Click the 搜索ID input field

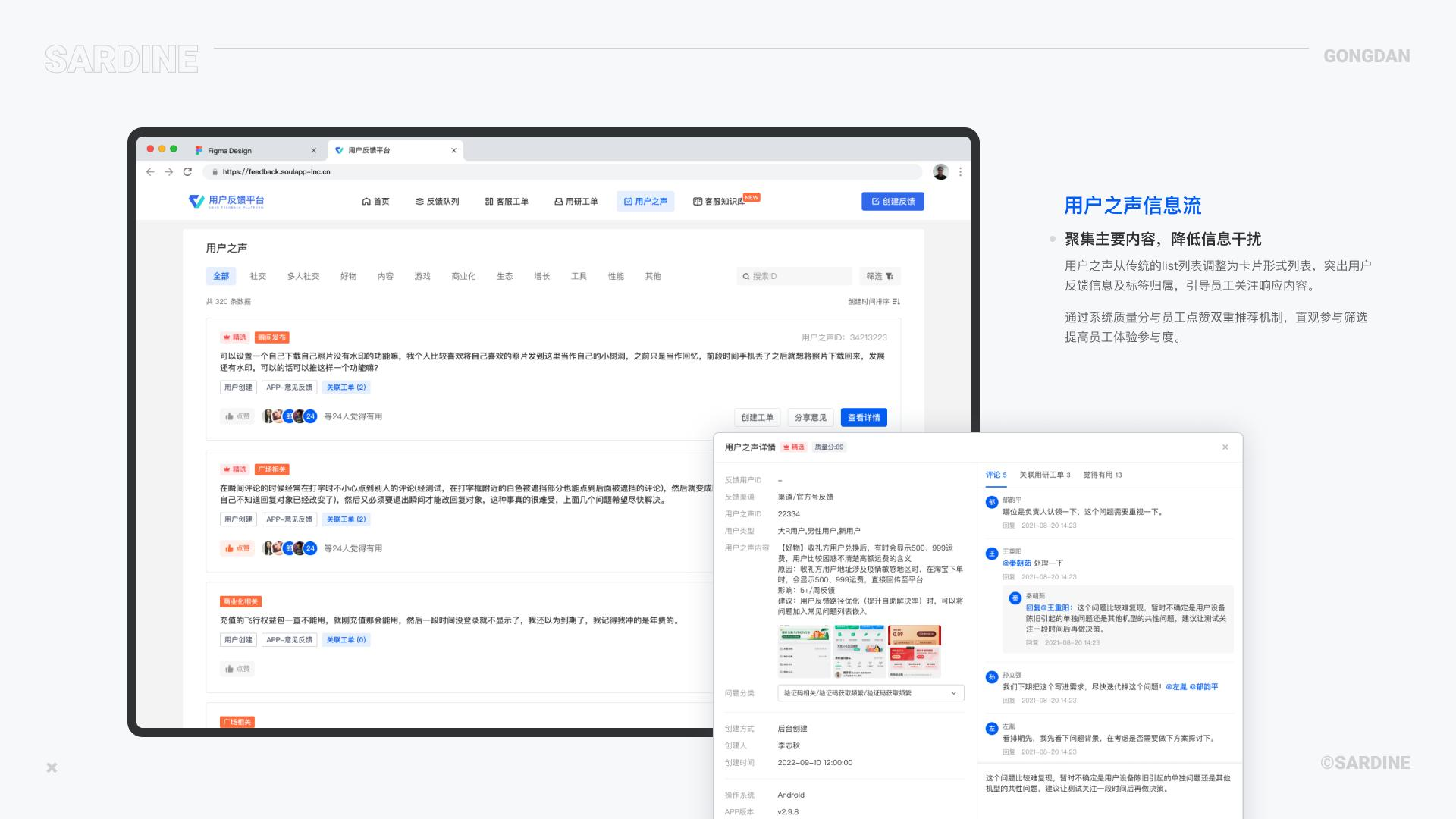click(794, 276)
